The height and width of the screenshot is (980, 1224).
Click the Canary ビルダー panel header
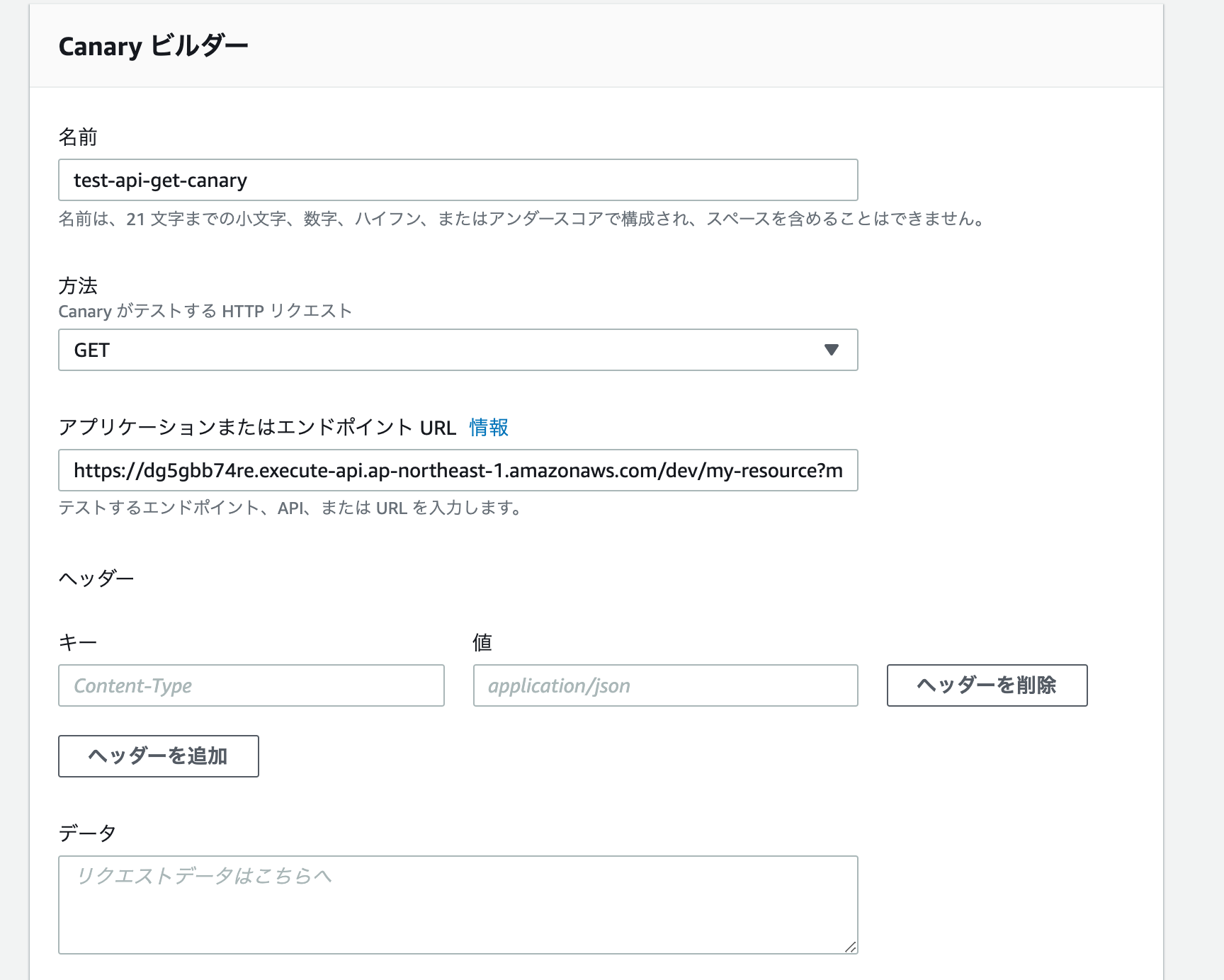click(x=154, y=46)
